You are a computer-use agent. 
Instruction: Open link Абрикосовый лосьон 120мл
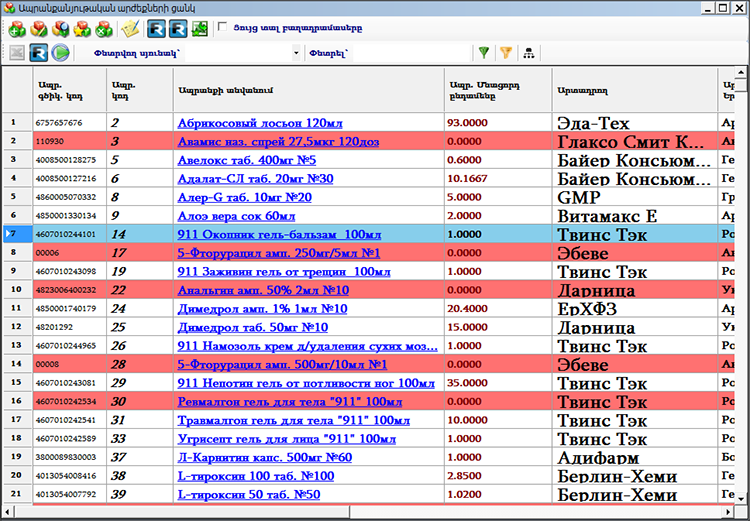[260, 123]
